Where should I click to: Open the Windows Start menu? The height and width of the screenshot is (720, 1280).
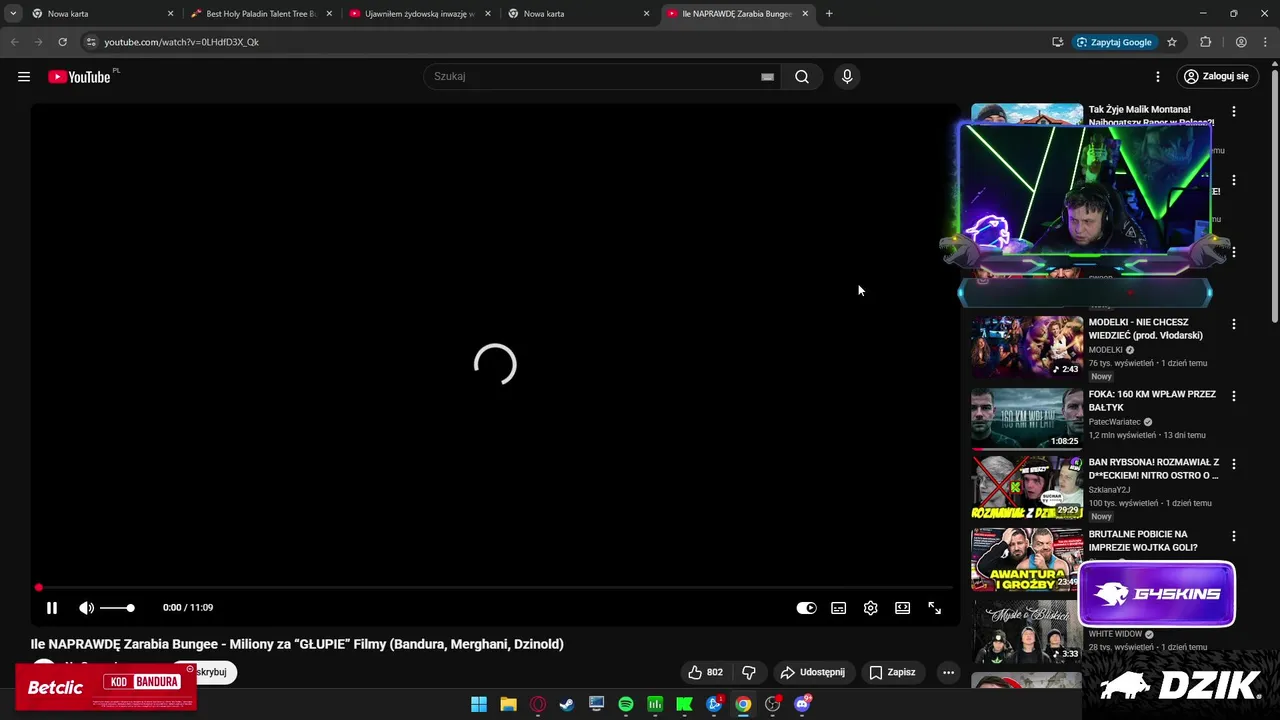479,704
